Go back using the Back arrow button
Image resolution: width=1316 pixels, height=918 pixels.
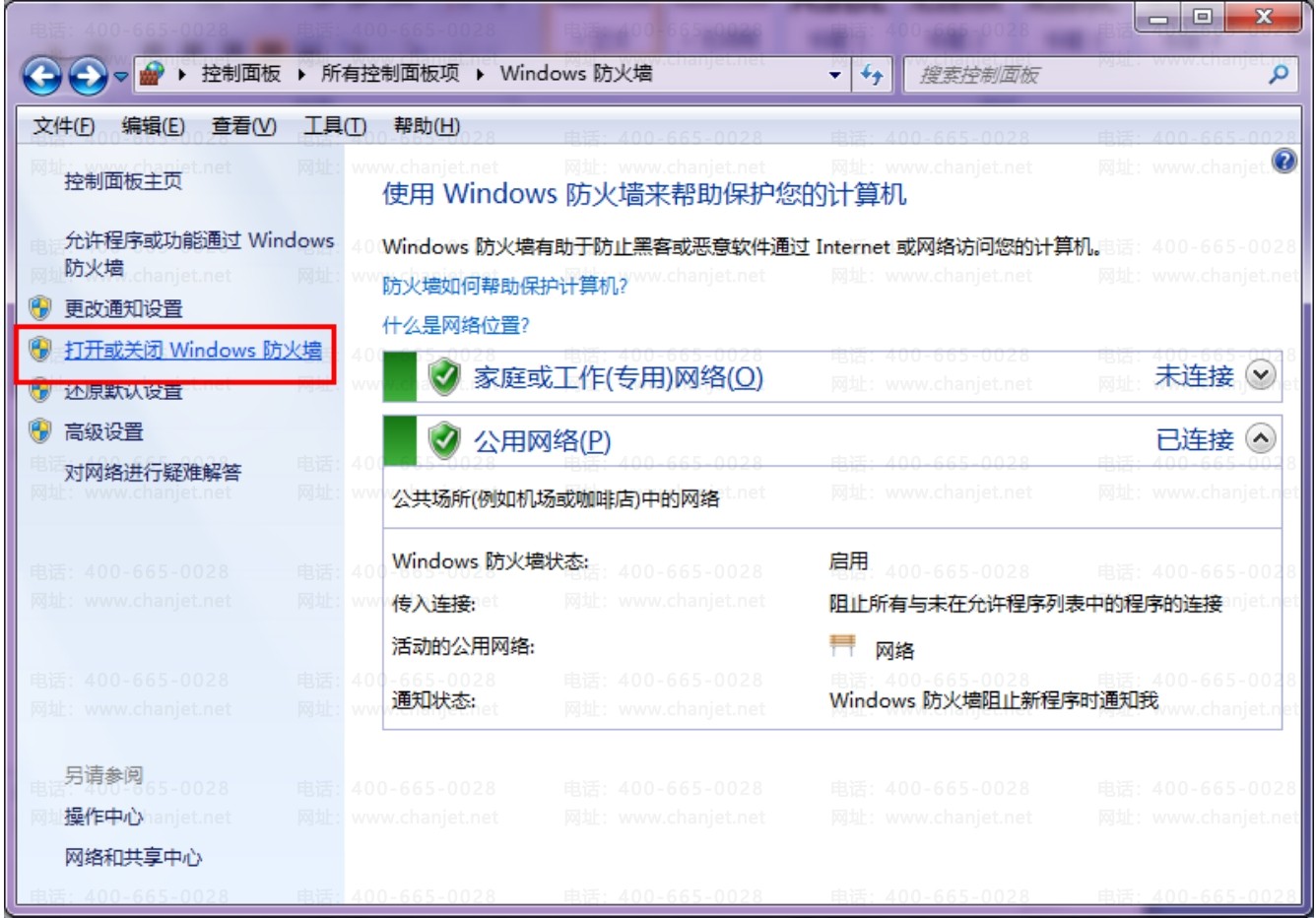(x=41, y=77)
